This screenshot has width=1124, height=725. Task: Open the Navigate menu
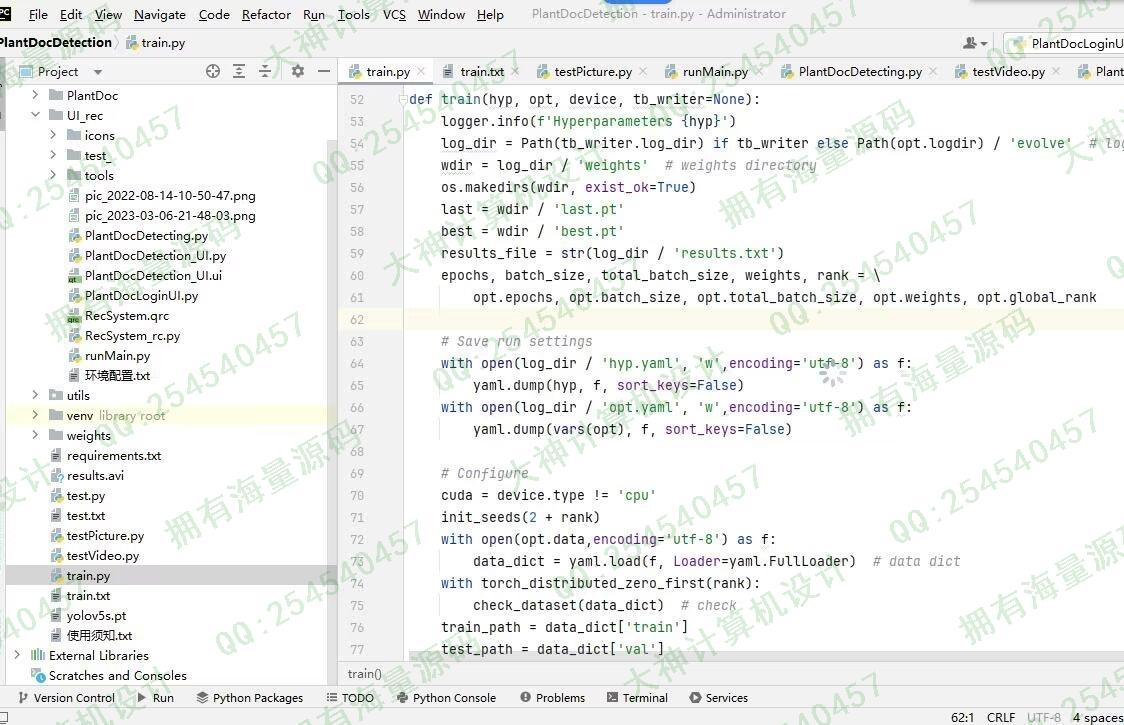pos(160,14)
